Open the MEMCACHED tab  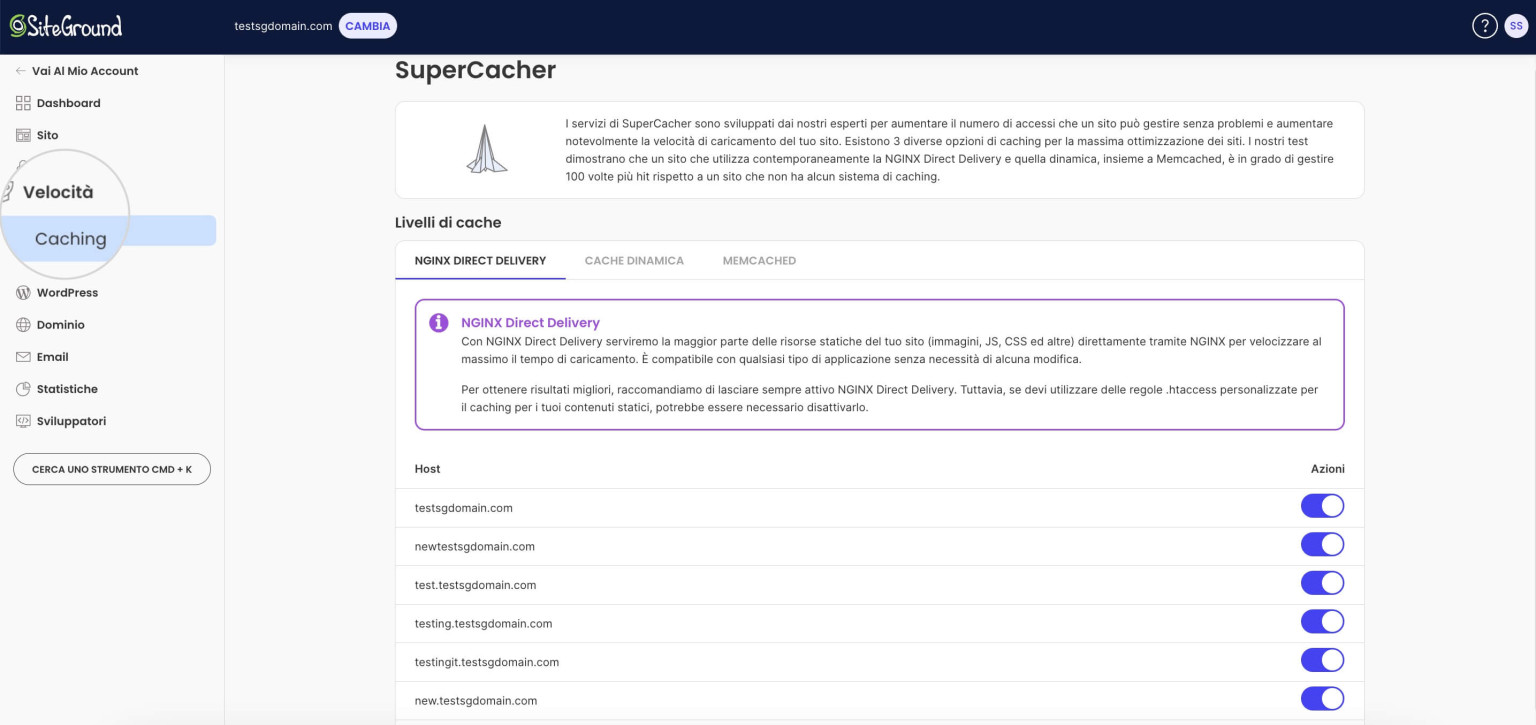point(759,260)
